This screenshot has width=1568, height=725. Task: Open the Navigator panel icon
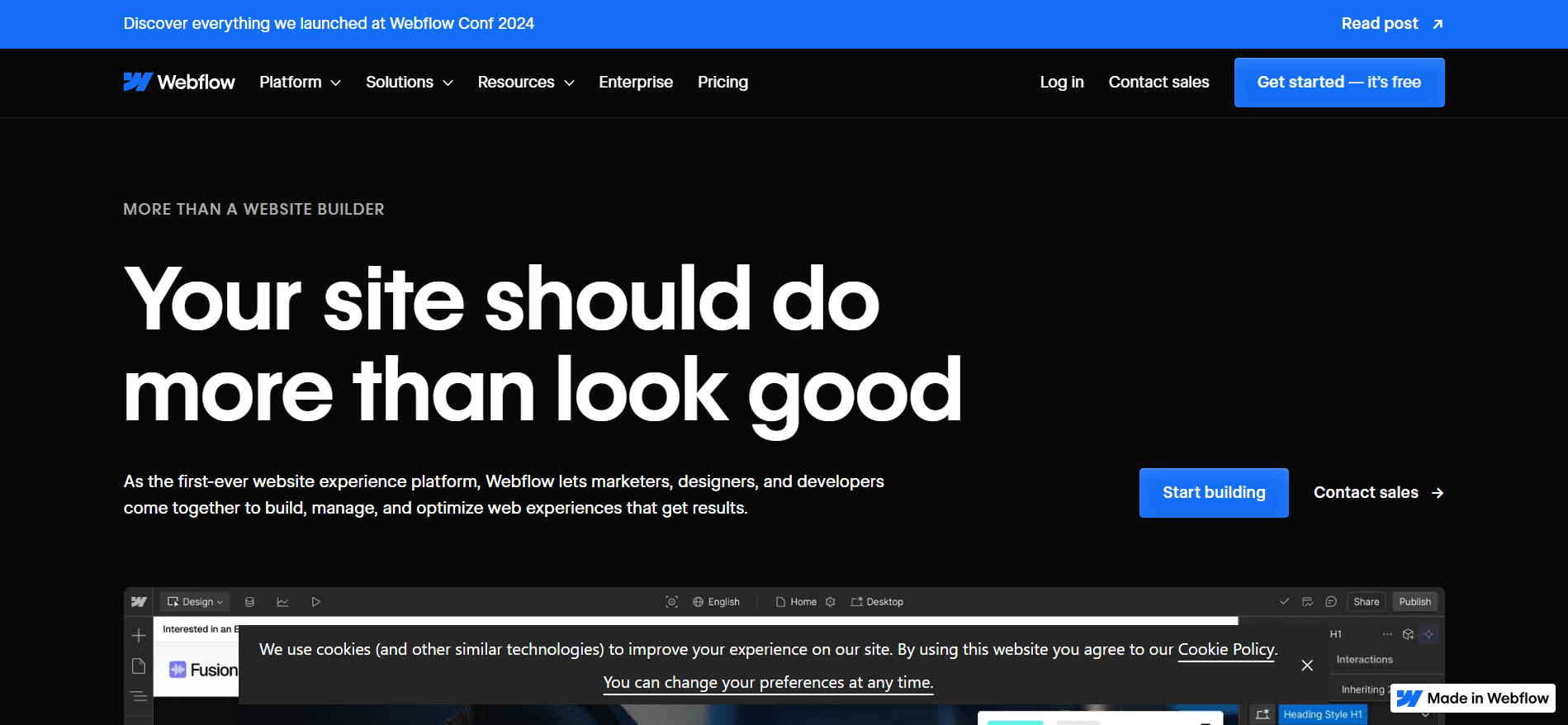pos(139,697)
